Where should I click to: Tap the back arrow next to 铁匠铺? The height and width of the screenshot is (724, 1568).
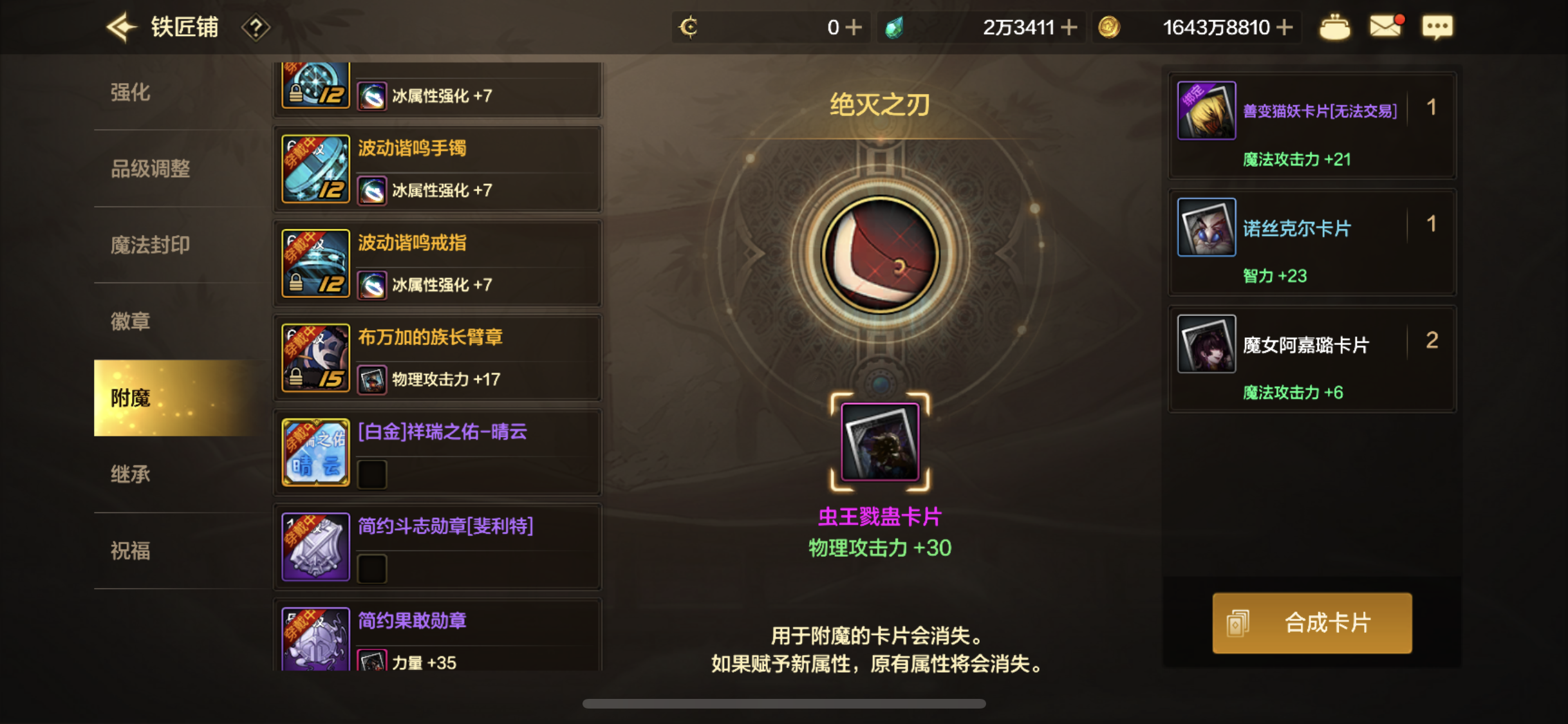pyautogui.click(x=121, y=27)
